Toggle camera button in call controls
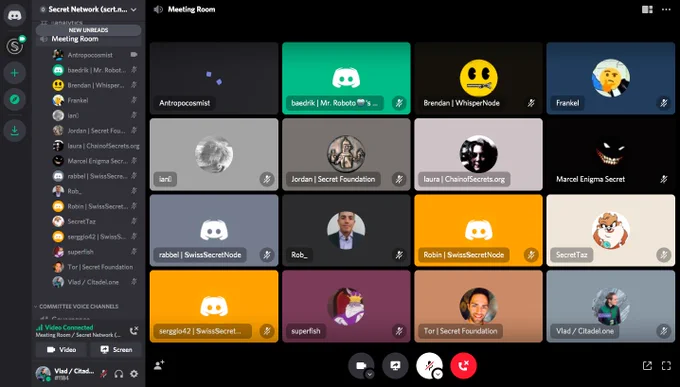The image size is (680, 387). pyautogui.click(x=361, y=366)
